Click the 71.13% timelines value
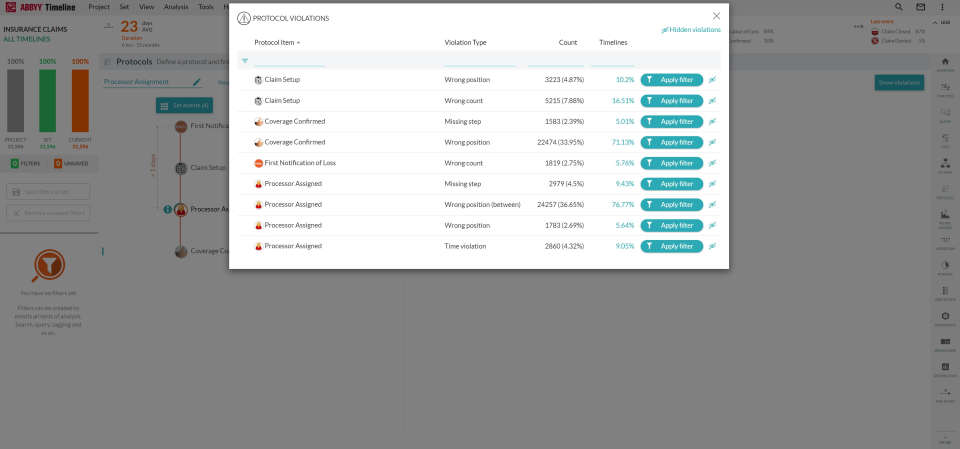 tap(624, 143)
